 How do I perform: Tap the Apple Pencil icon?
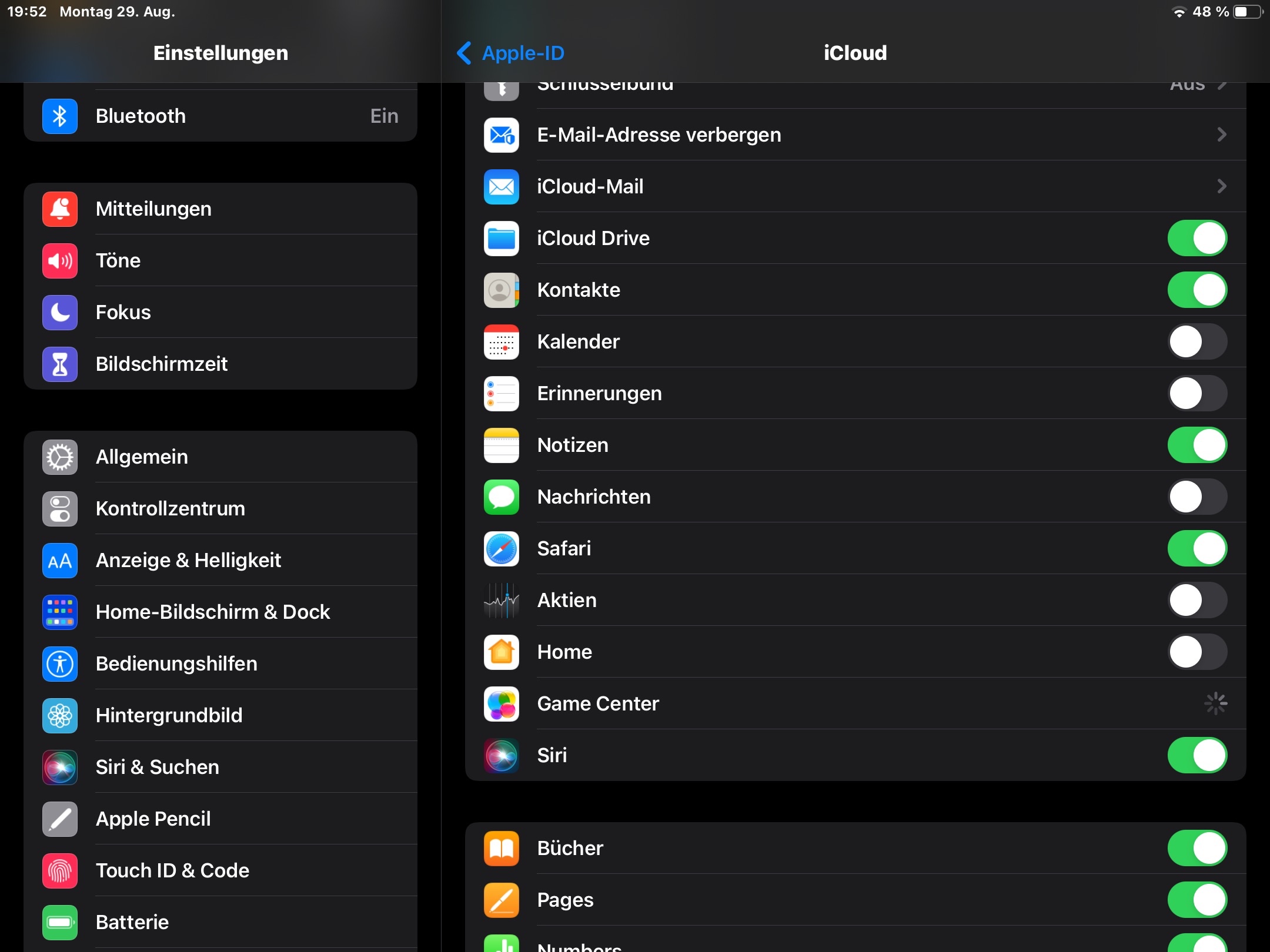click(60, 819)
